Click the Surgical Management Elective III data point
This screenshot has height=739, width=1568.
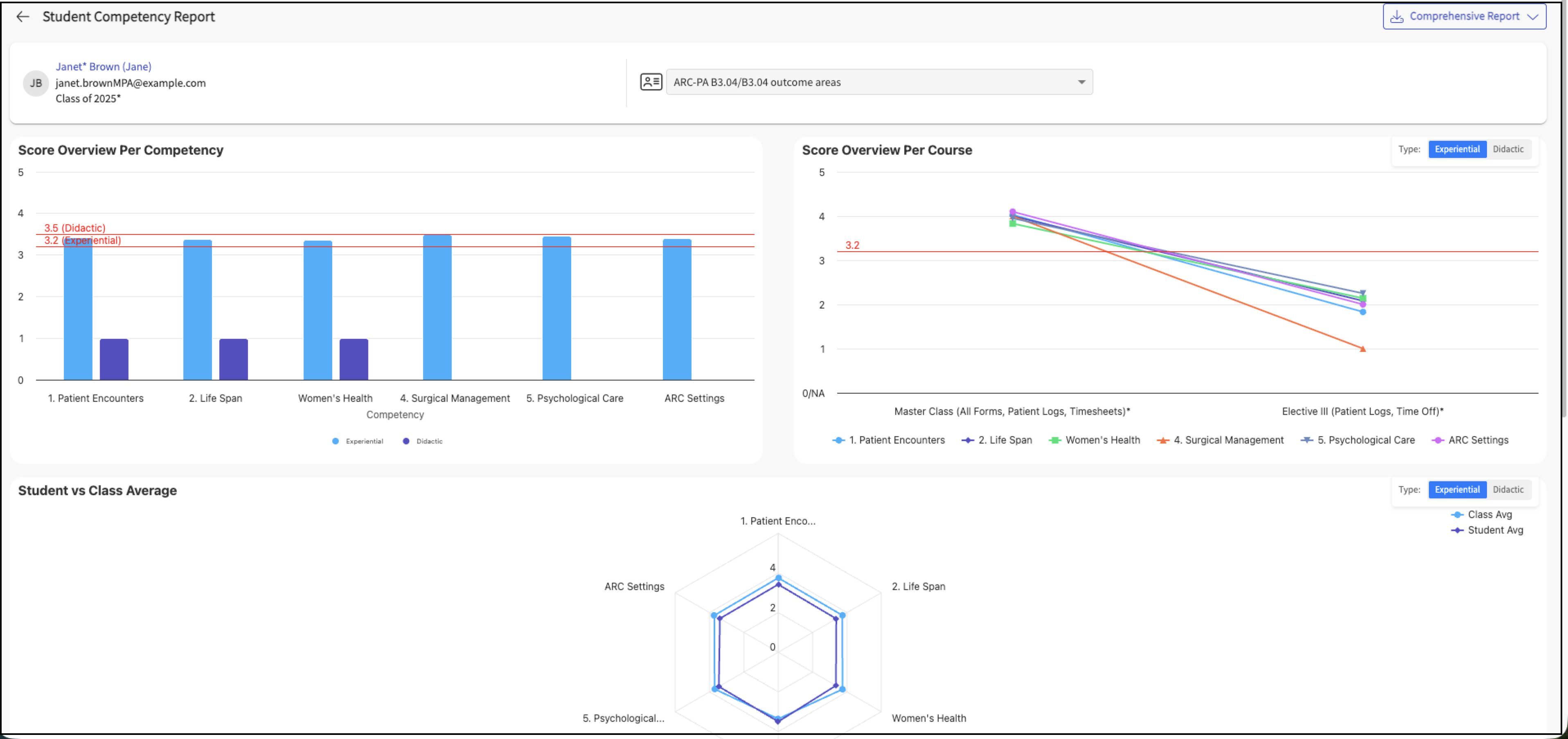pyautogui.click(x=1362, y=349)
